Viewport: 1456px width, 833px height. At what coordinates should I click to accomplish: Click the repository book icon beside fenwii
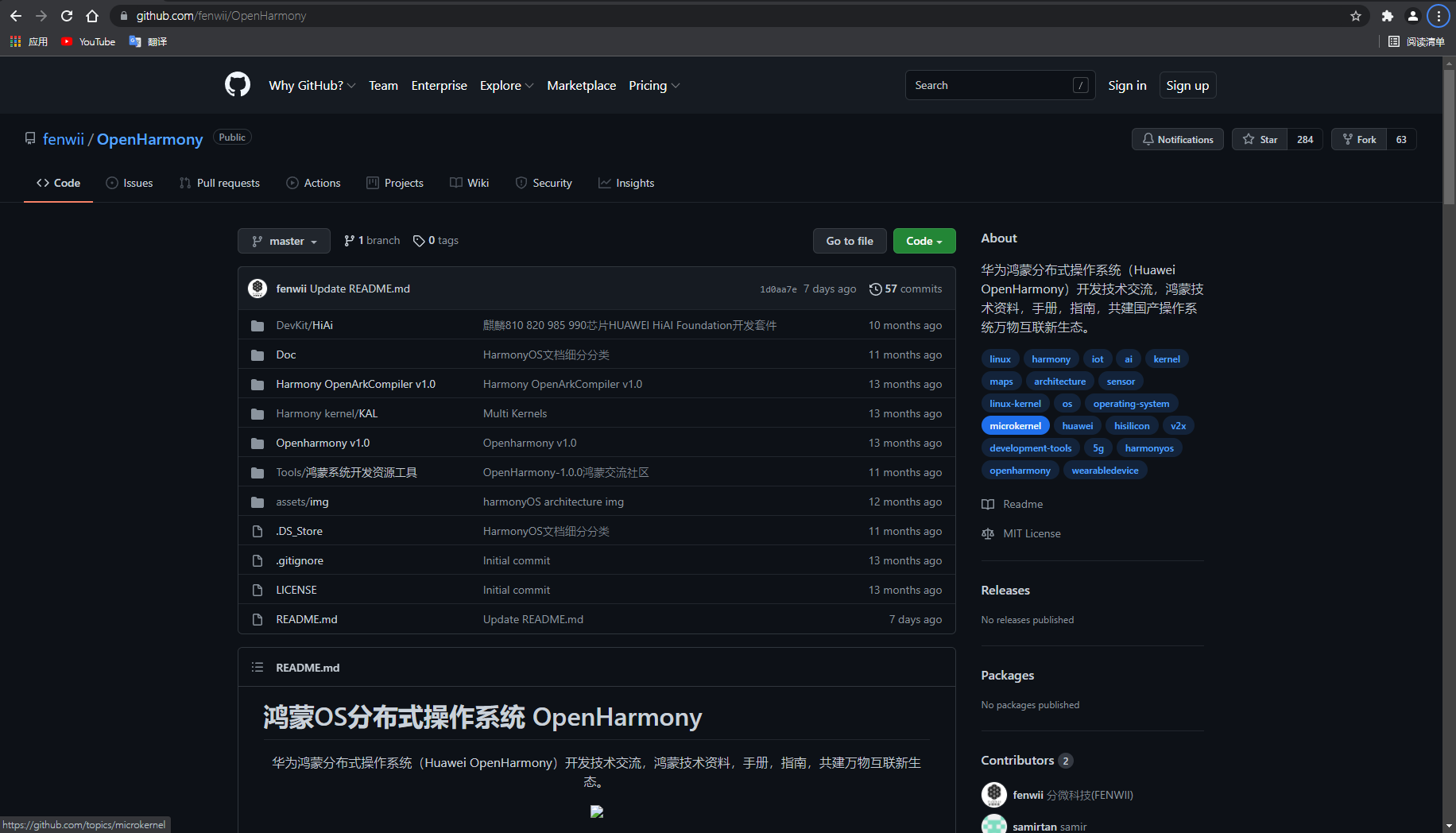click(30, 138)
